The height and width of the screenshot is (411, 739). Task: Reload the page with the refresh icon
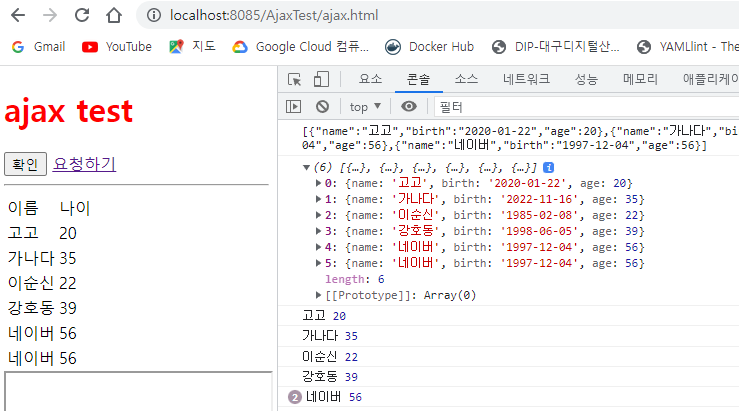[x=82, y=15]
